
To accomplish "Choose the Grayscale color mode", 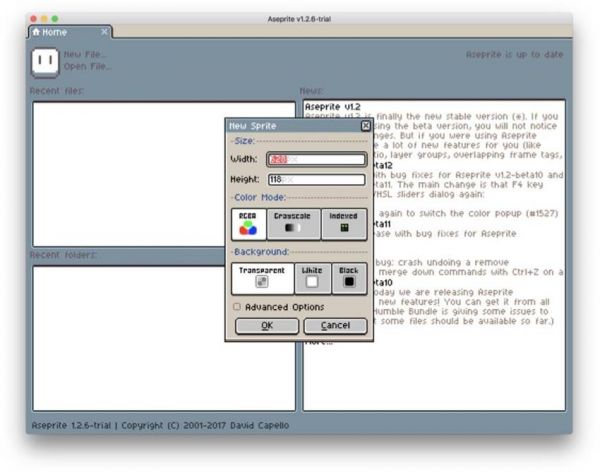I will (293, 223).
